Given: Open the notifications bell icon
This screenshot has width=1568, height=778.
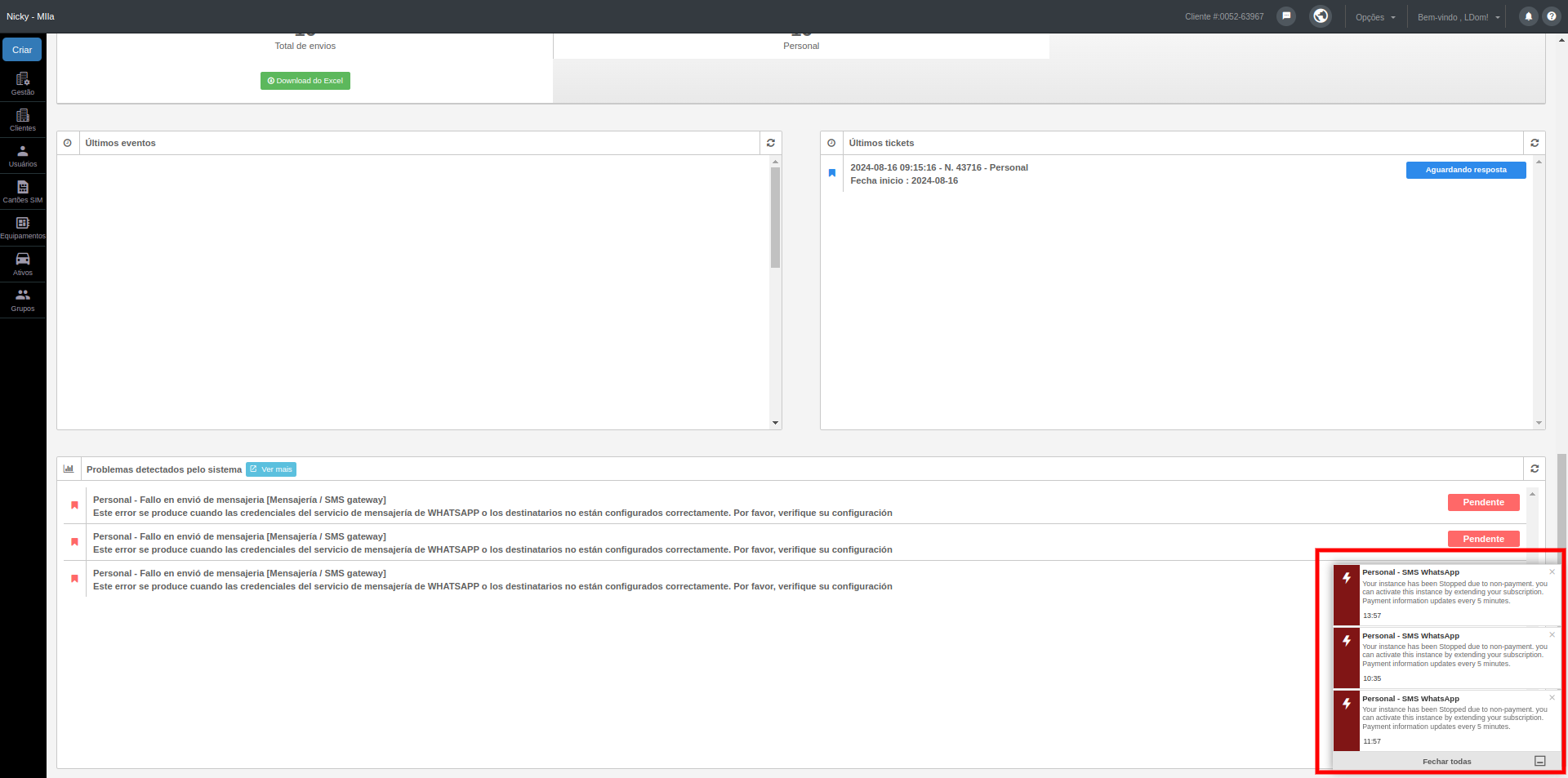Looking at the screenshot, I should pyautogui.click(x=1528, y=16).
